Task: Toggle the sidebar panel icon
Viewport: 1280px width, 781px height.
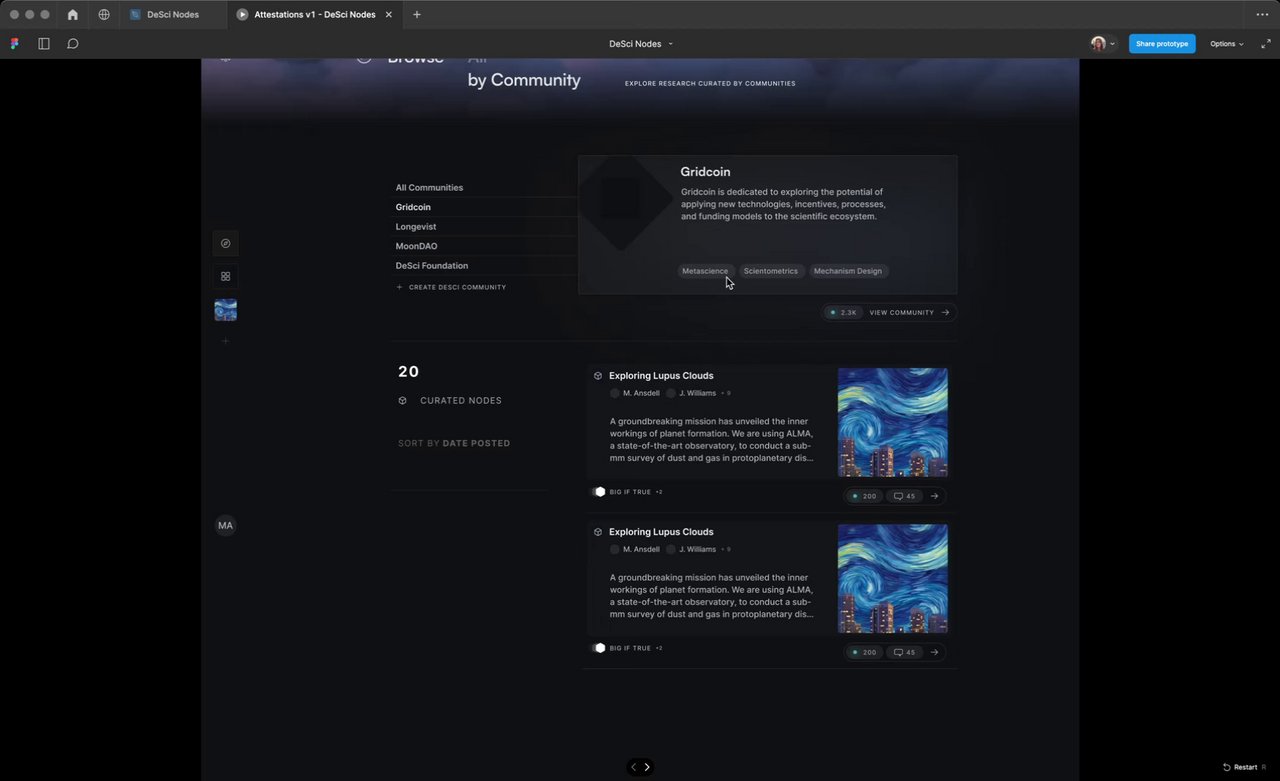Action: coord(44,44)
